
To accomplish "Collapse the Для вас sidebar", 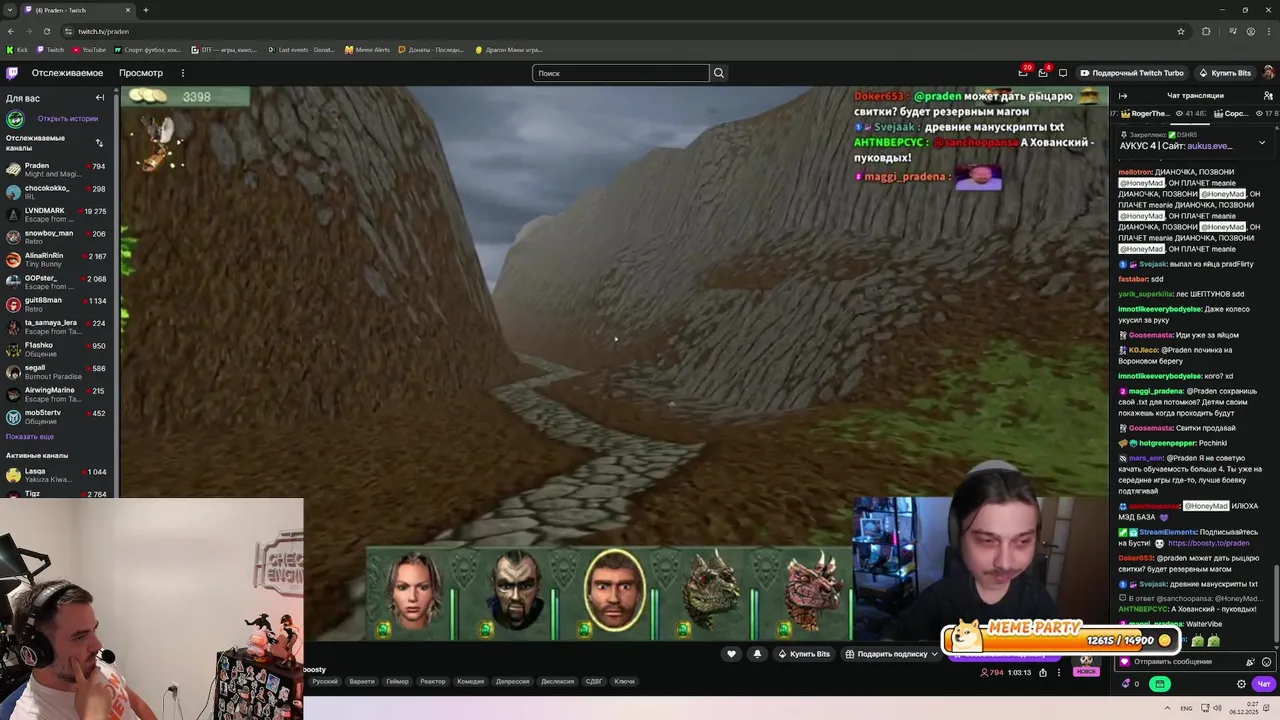I will click(x=100, y=98).
